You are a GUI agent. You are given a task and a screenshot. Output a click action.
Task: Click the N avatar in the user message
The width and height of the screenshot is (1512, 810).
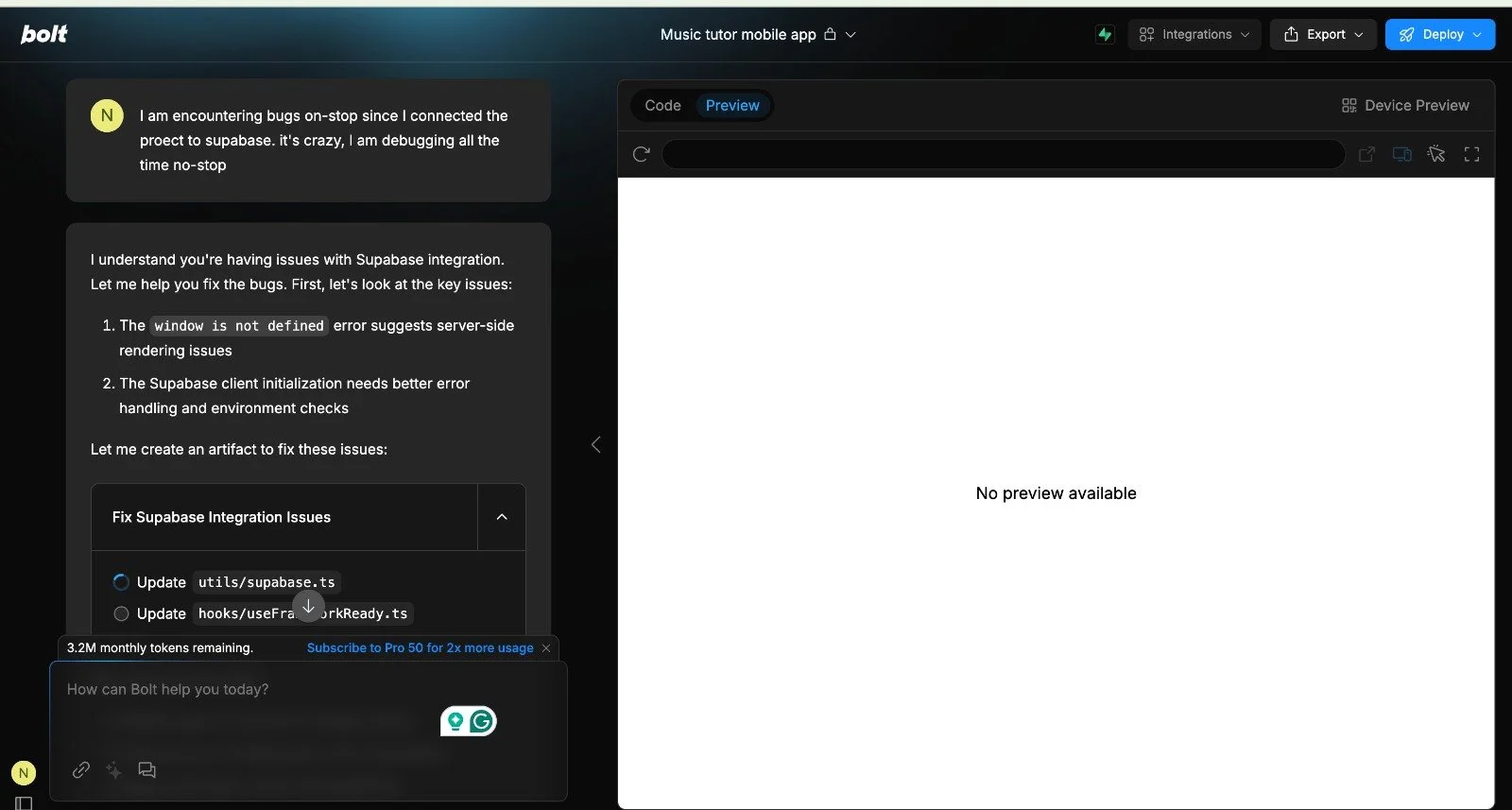pos(107,115)
